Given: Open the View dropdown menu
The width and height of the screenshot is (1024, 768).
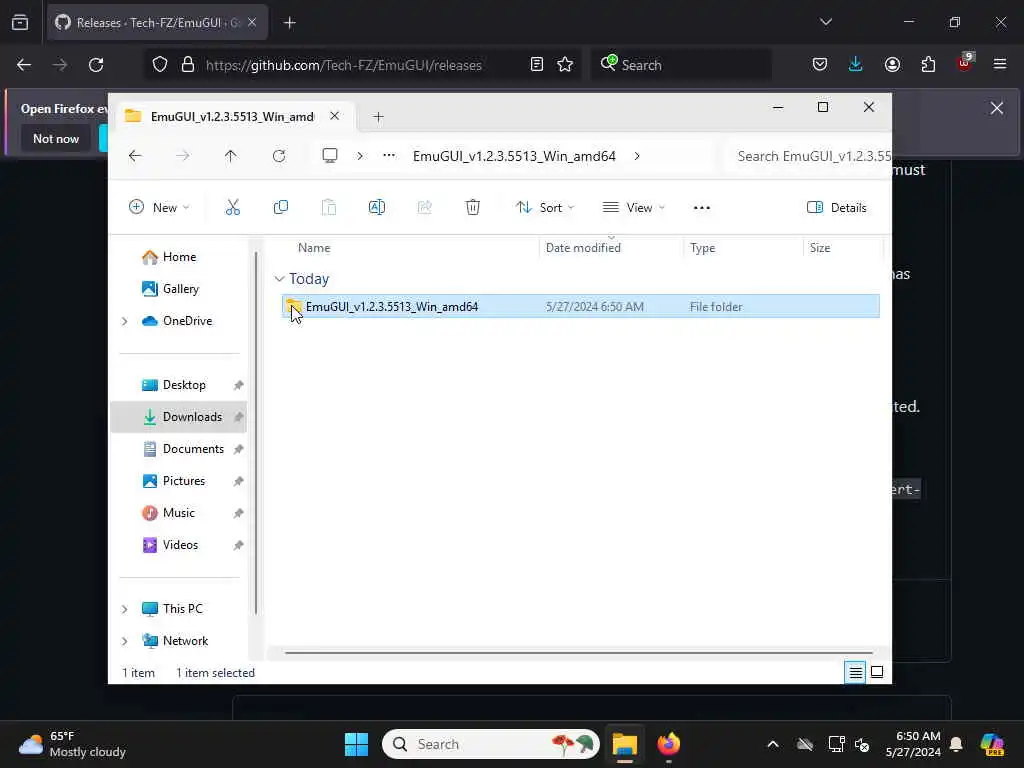Looking at the screenshot, I should click(x=633, y=208).
